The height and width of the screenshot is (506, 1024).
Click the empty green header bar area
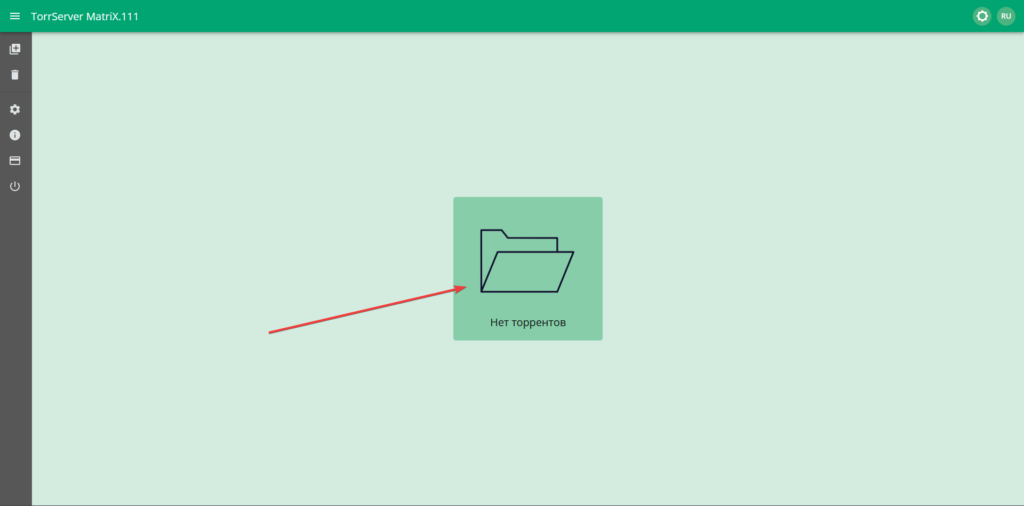(x=550, y=16)
